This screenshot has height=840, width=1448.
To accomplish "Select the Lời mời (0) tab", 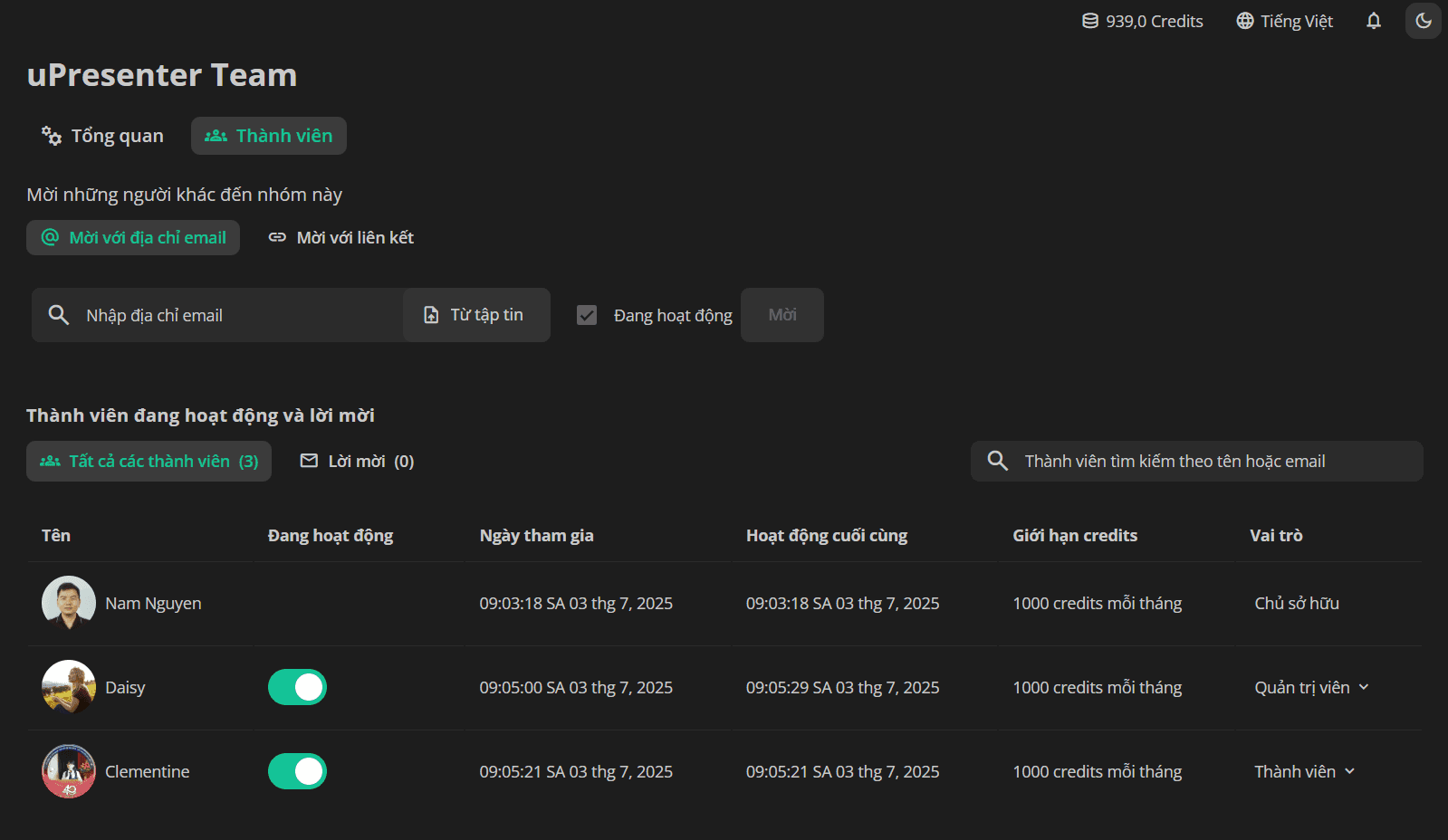I will [x=357, y=462].
